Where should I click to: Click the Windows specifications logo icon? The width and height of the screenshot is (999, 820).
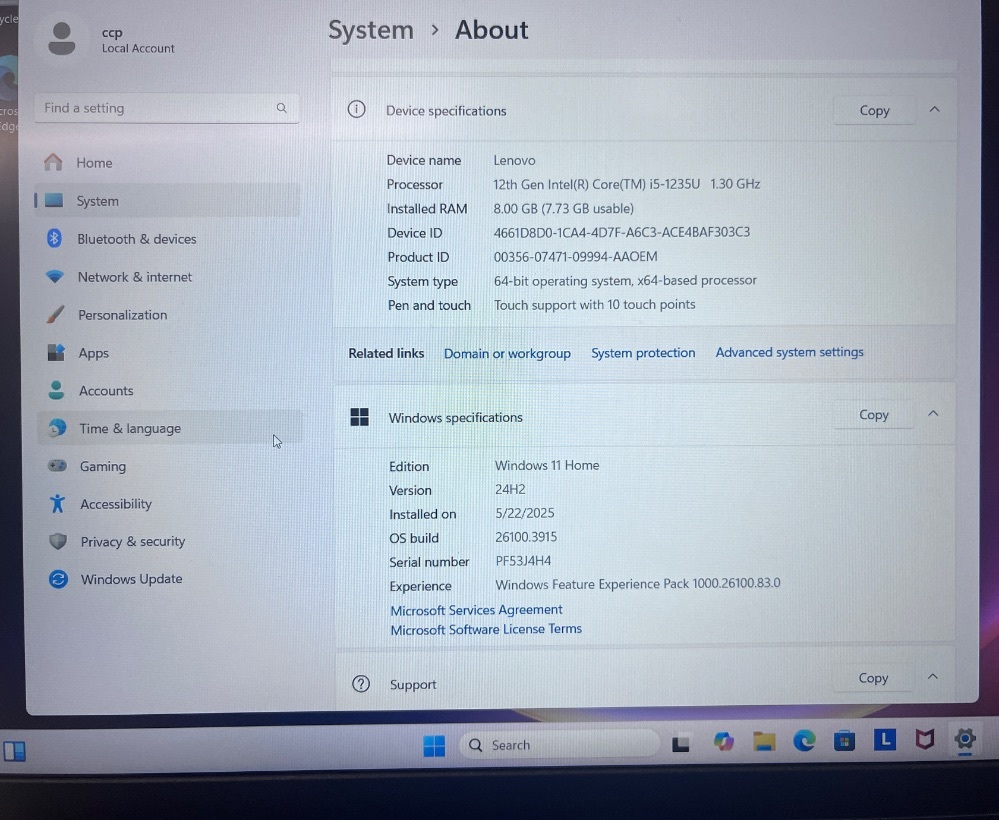click(359, 417)
